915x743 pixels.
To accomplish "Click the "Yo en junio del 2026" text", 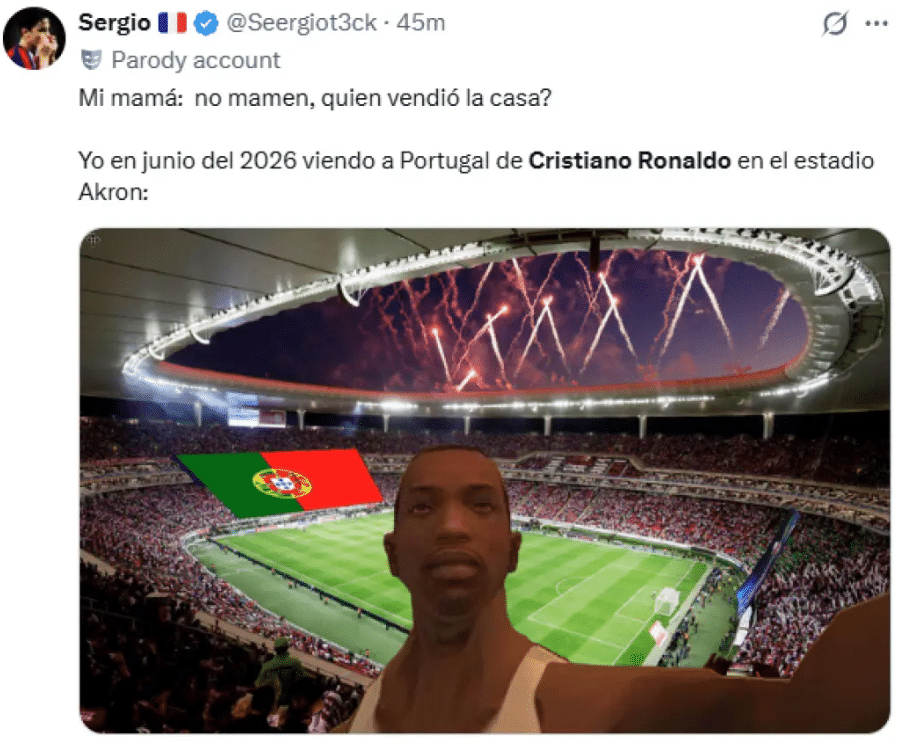I will tap(187, 161).
